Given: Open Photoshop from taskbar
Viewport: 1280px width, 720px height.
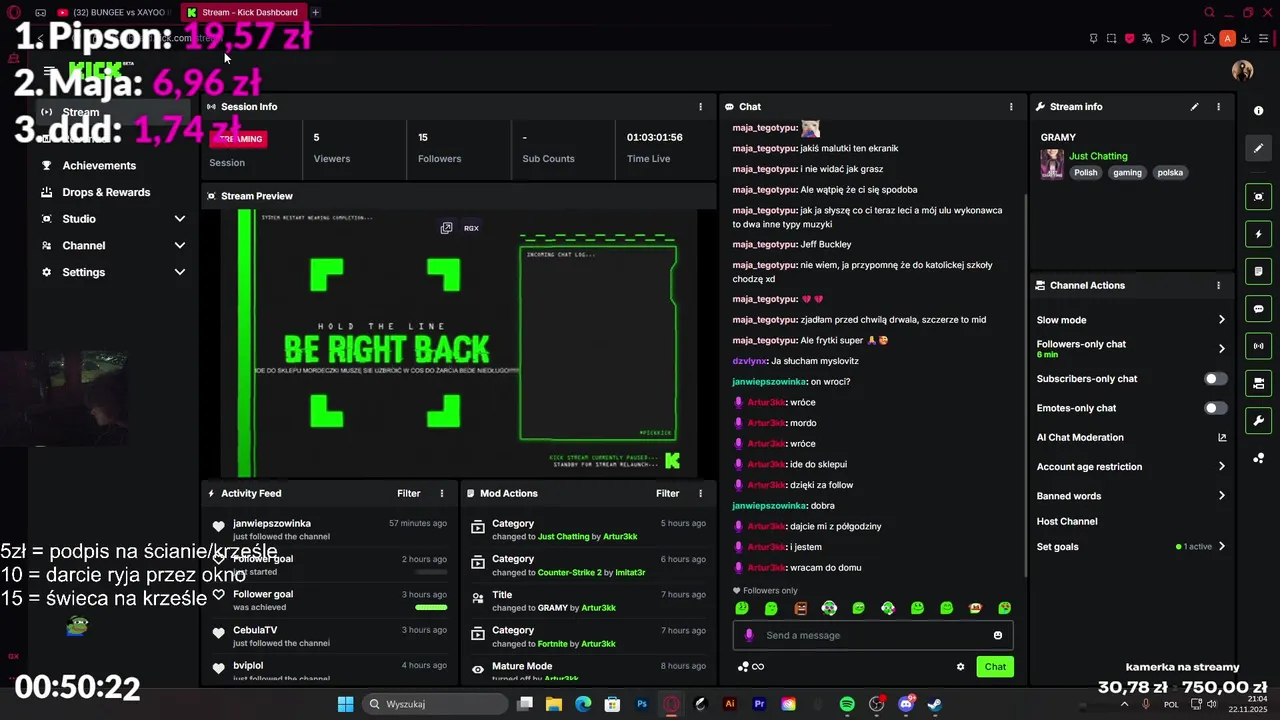Looking at the screenshot, I should (x=642, y=704).
